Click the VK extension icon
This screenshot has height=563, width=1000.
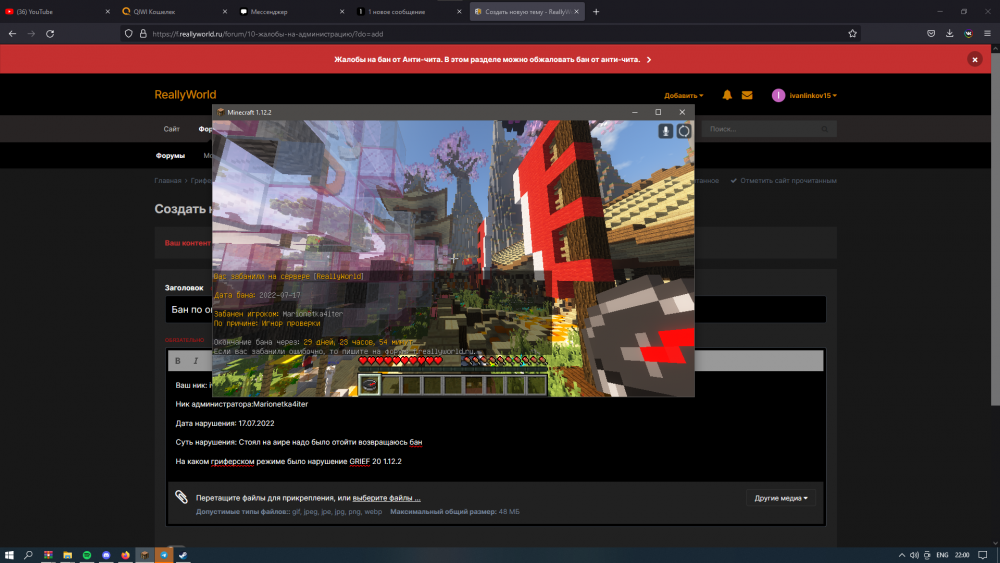968,34
